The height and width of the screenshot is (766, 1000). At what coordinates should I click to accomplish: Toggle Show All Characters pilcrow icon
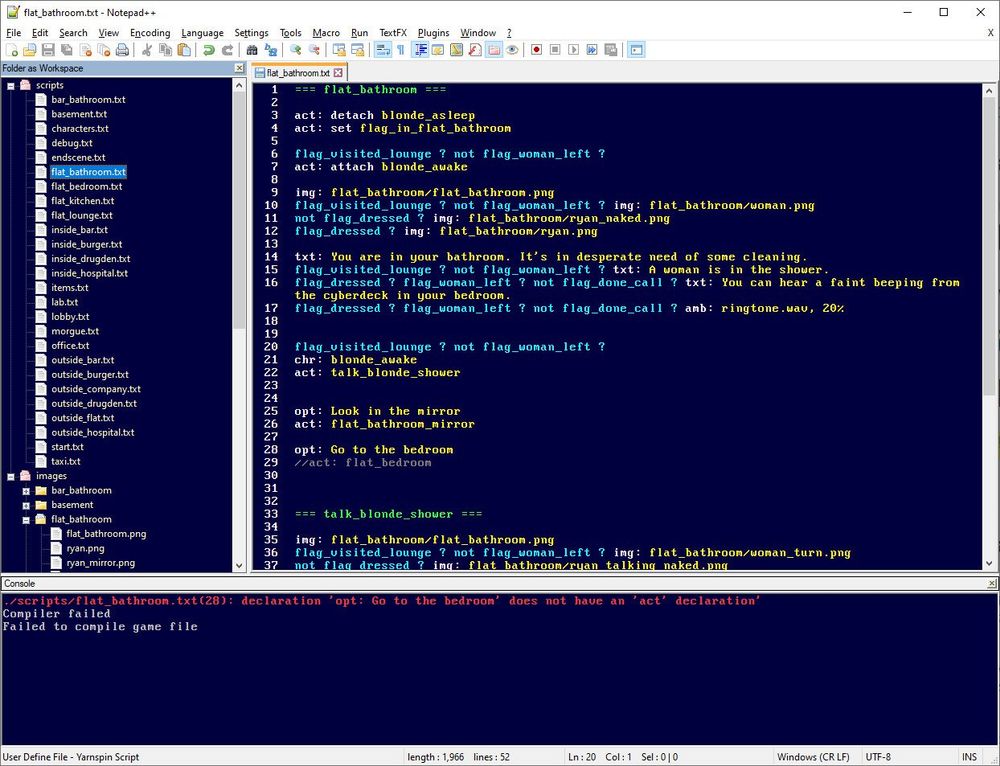point(401,50)
